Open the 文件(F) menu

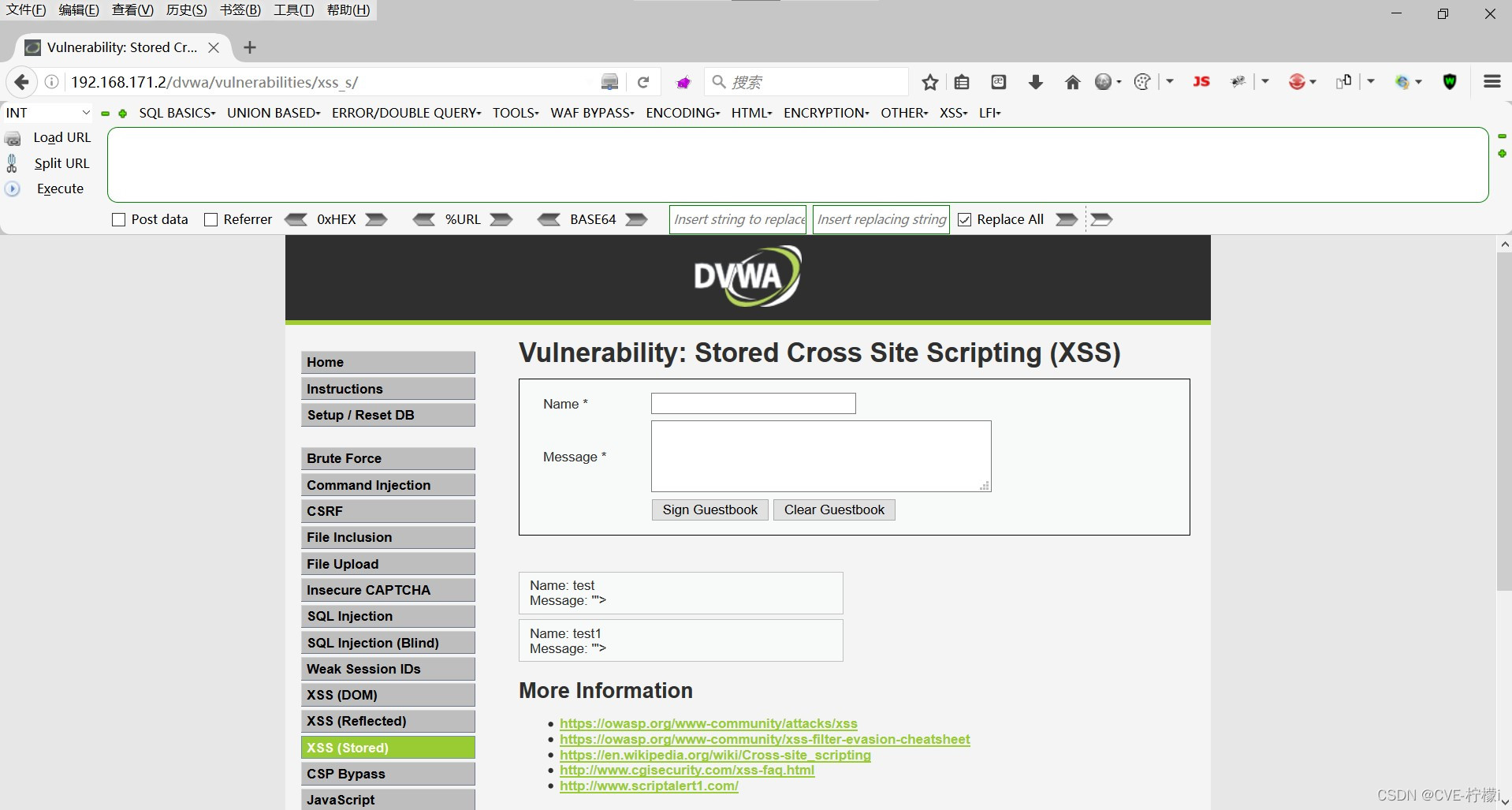26,9
